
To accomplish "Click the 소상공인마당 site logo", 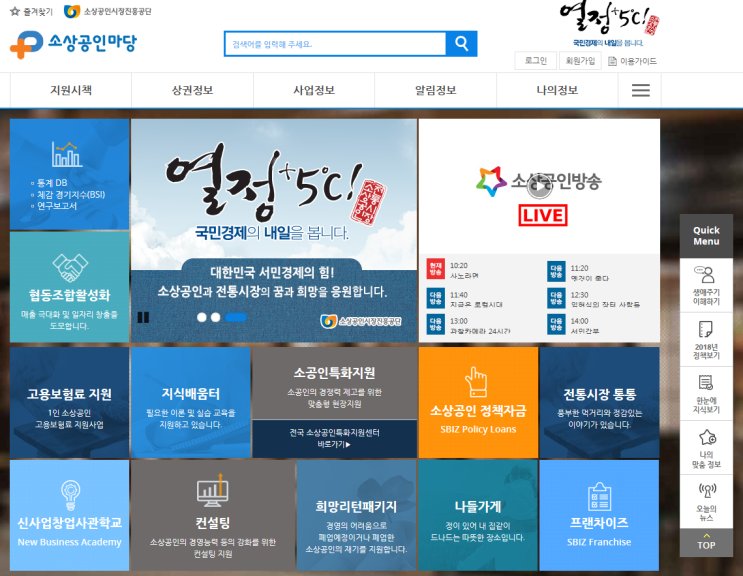I will coord(73,44).
